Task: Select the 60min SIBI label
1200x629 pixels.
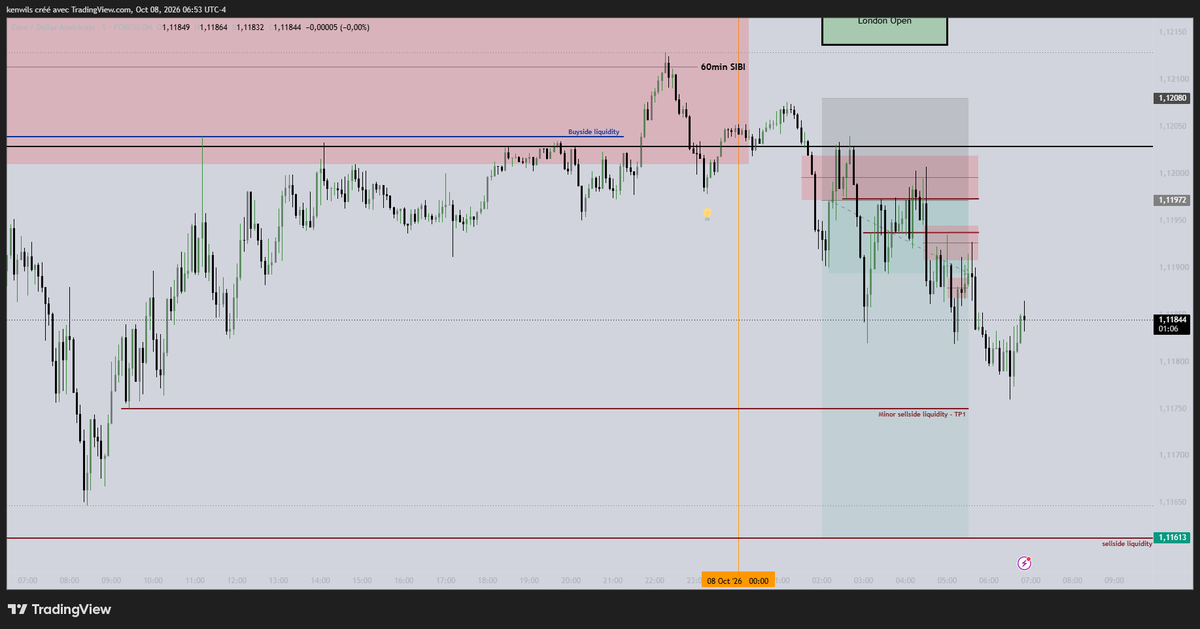Action: coord(723,67)
